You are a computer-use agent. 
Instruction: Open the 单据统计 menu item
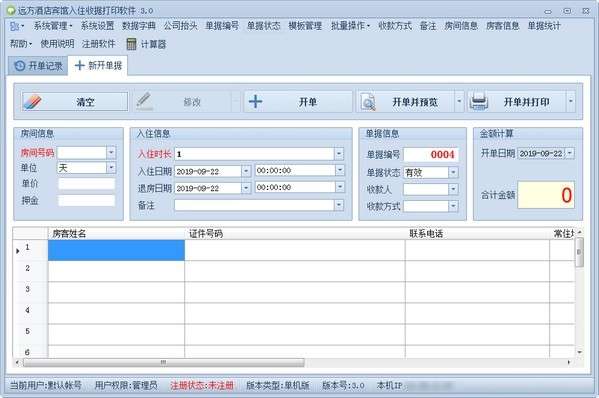544,26
